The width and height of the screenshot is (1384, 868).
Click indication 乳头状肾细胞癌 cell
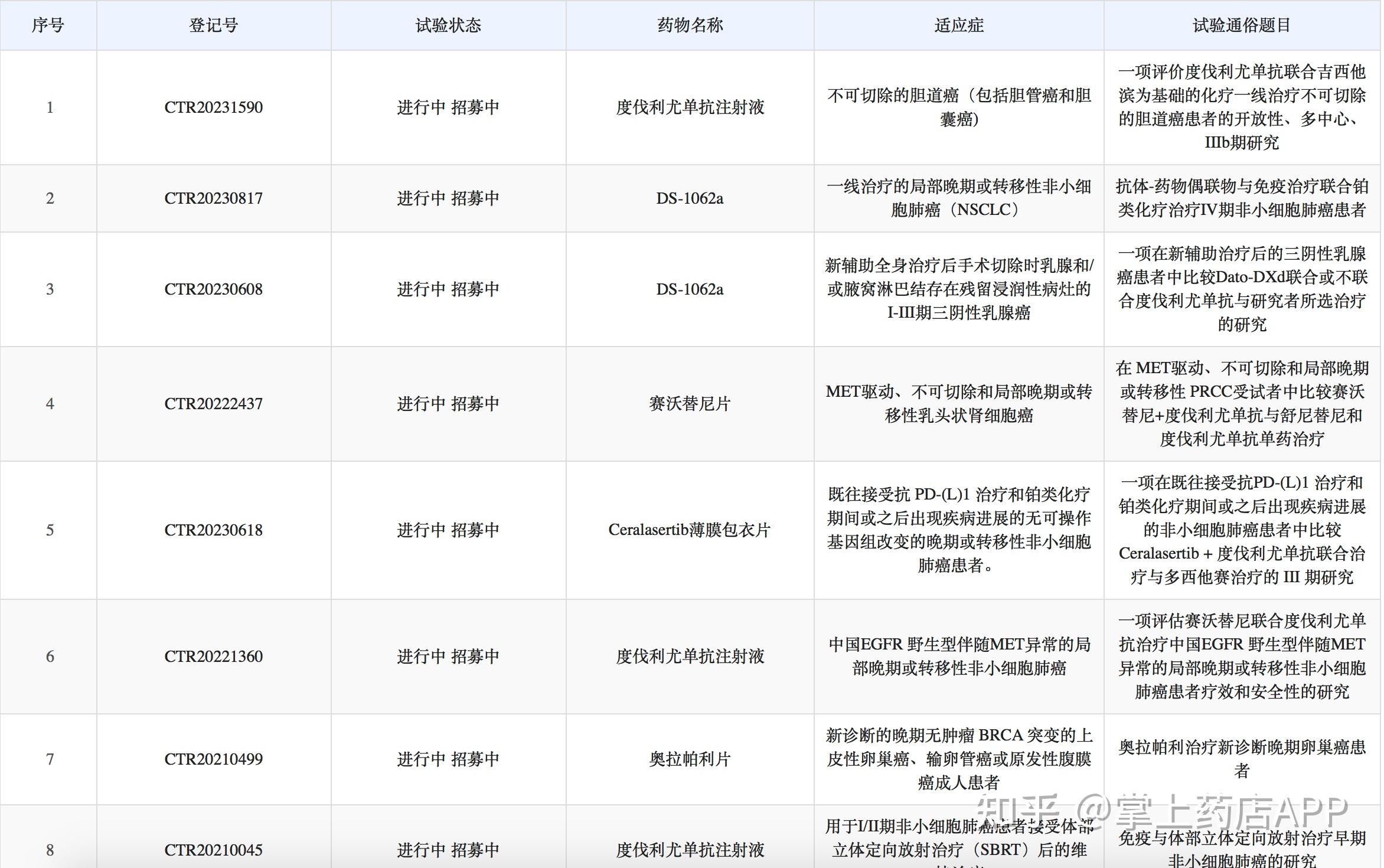(x=959, y=404)
